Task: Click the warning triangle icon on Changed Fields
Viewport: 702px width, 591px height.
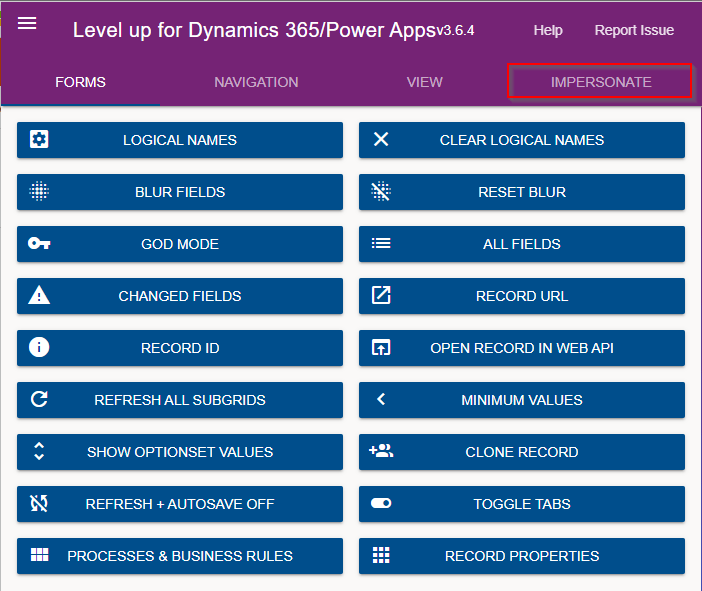Action: (x=39, y=296)
